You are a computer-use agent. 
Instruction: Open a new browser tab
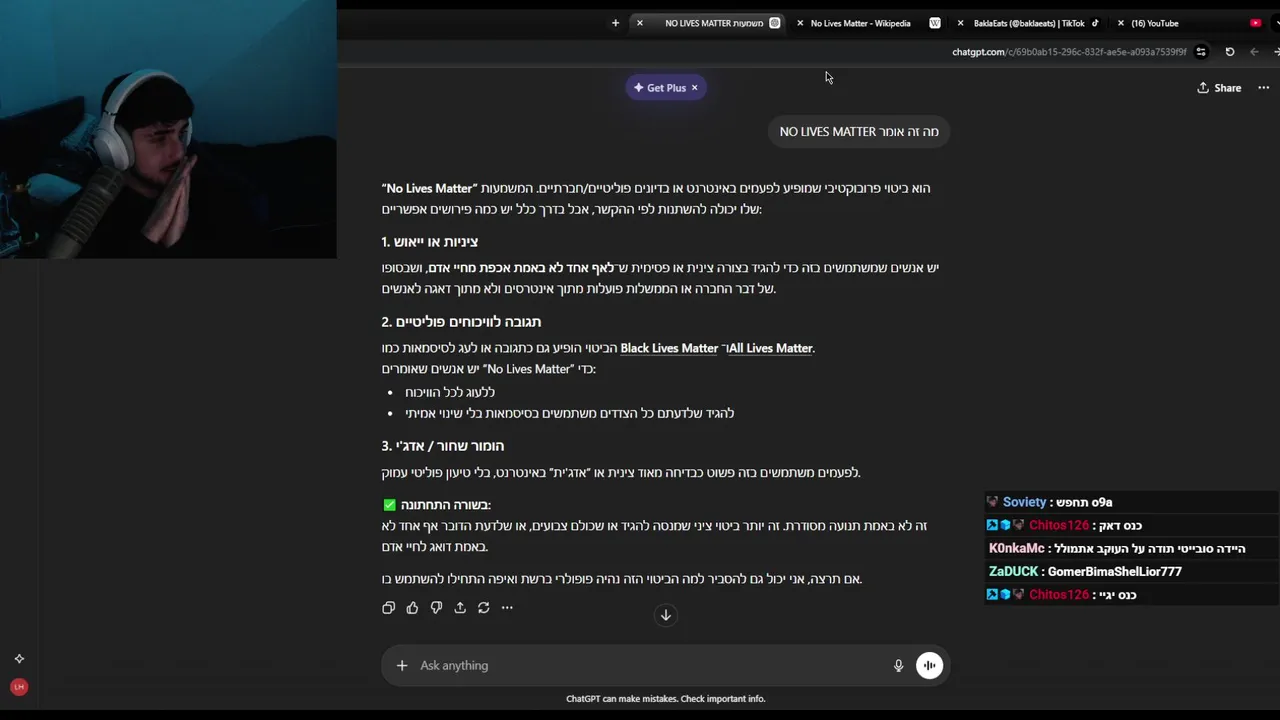tap(615, 23)
